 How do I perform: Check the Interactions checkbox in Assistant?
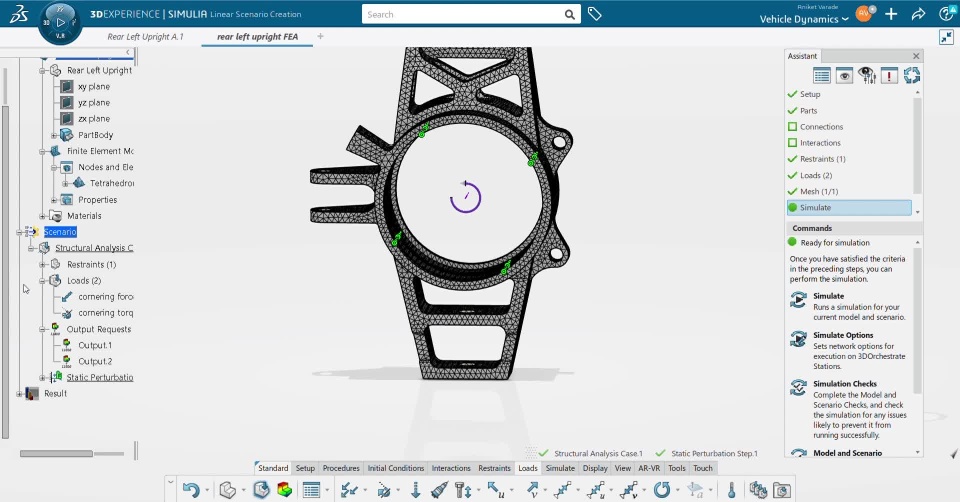click(x=792, y=143)
